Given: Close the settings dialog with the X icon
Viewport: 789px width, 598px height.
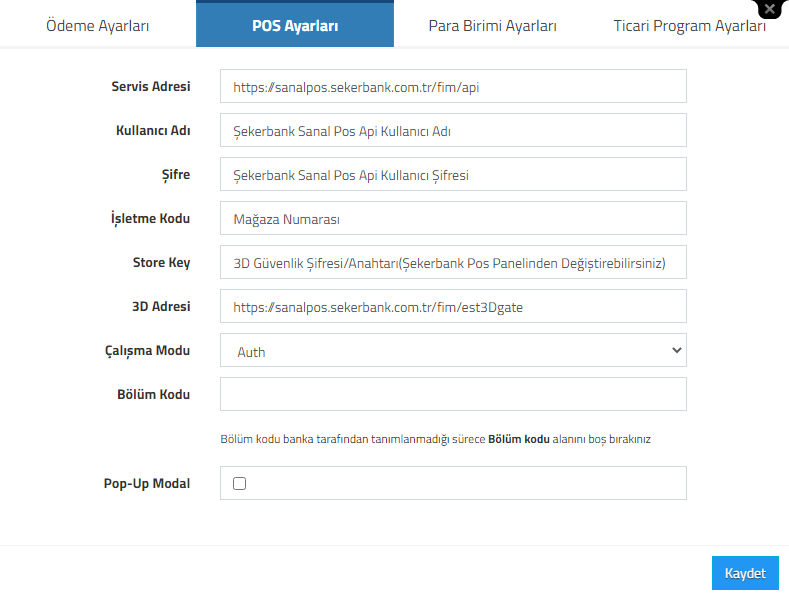Looking at the screenshot, I should click(x=770, y=9).
